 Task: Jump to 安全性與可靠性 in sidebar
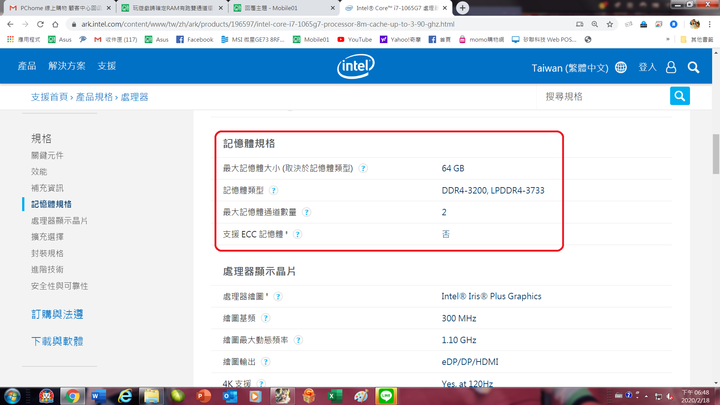tap(59, 286)
